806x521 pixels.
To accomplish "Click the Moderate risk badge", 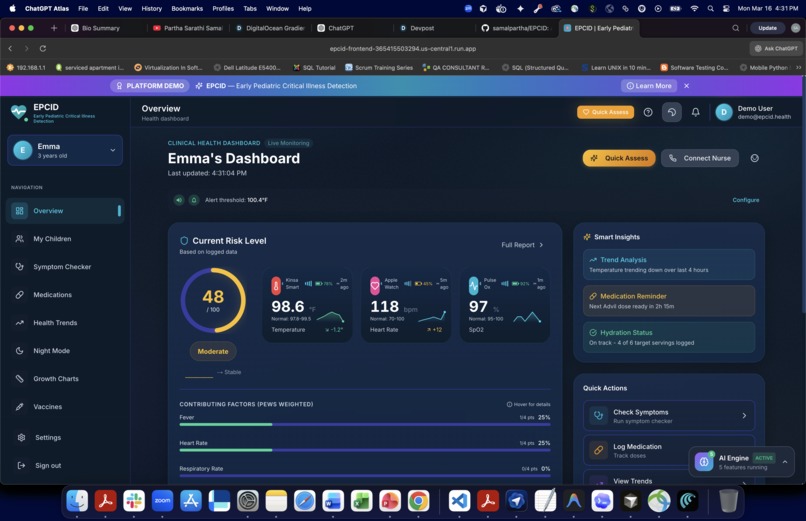I will coord(213,351).
